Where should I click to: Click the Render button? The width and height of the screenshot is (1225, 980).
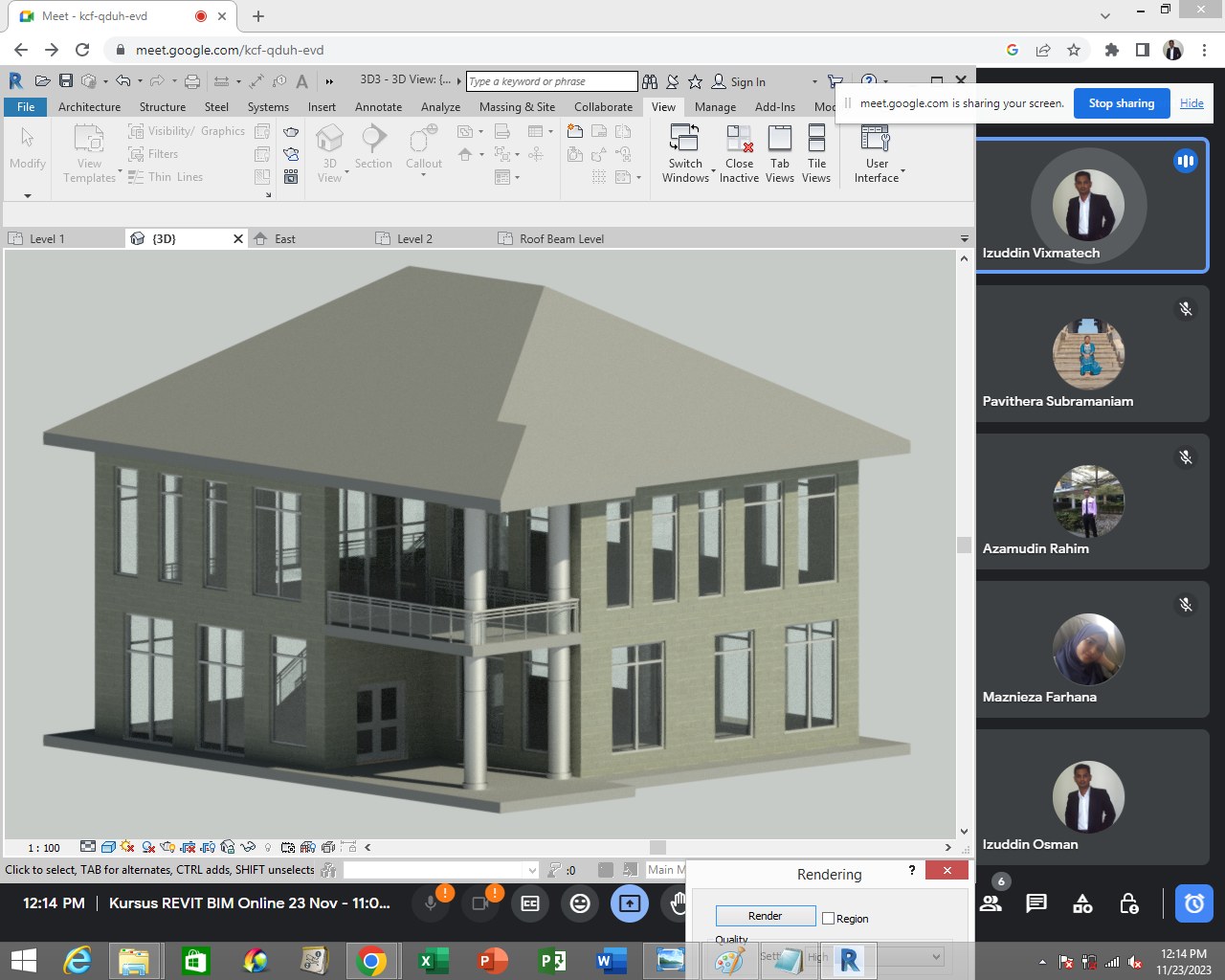tap(766, 916)
